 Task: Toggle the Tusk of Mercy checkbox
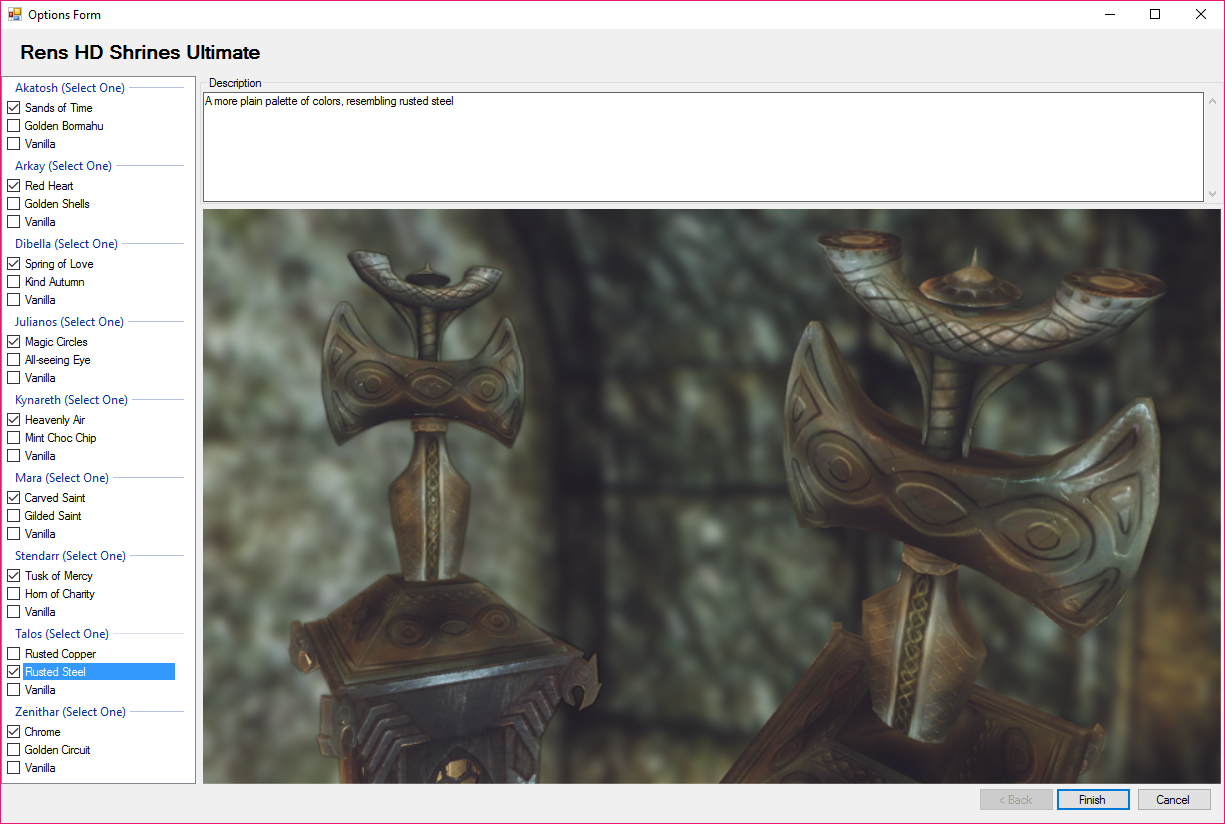click(14, 576)
